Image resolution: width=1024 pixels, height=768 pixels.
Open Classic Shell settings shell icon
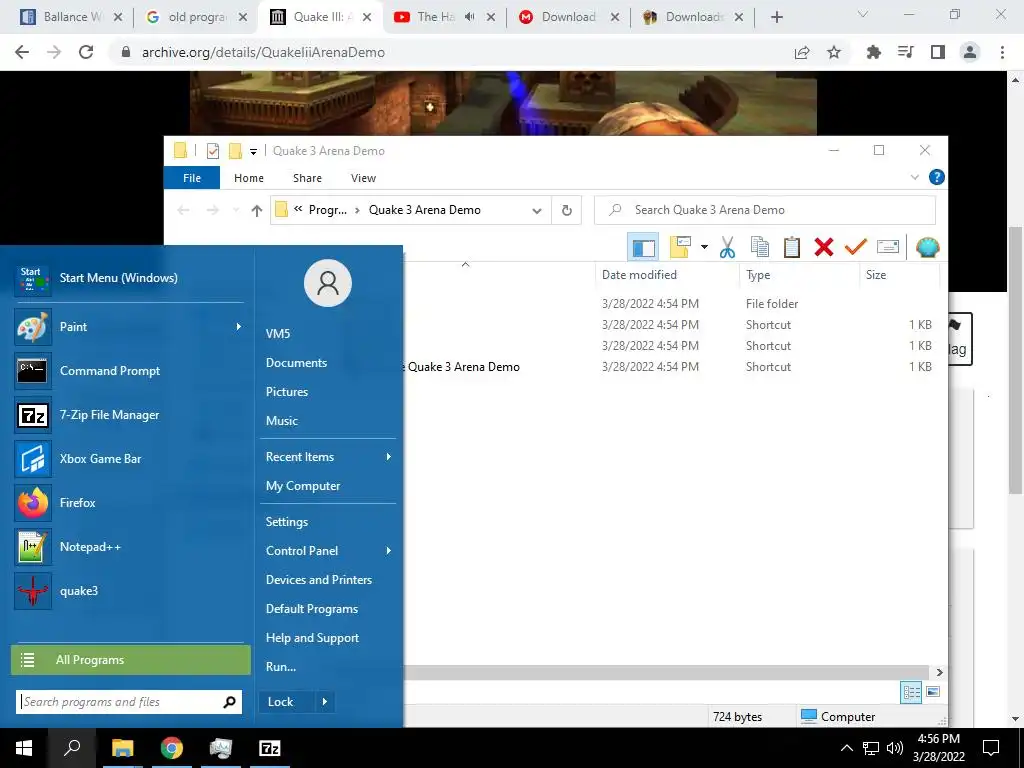(x=927, y=248)
